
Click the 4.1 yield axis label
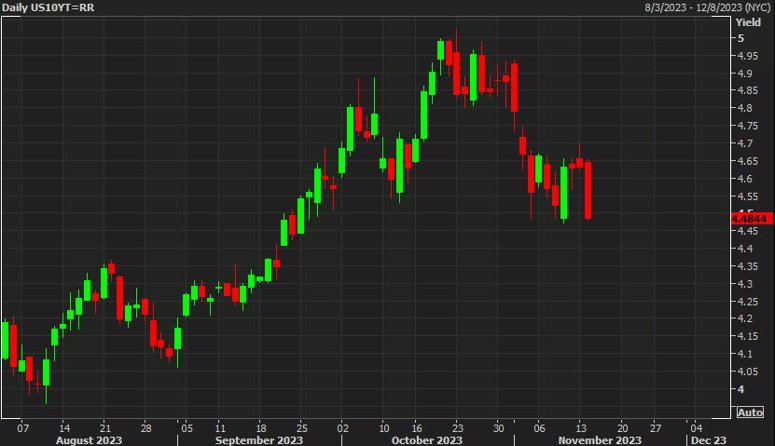[x=745, y=354]
